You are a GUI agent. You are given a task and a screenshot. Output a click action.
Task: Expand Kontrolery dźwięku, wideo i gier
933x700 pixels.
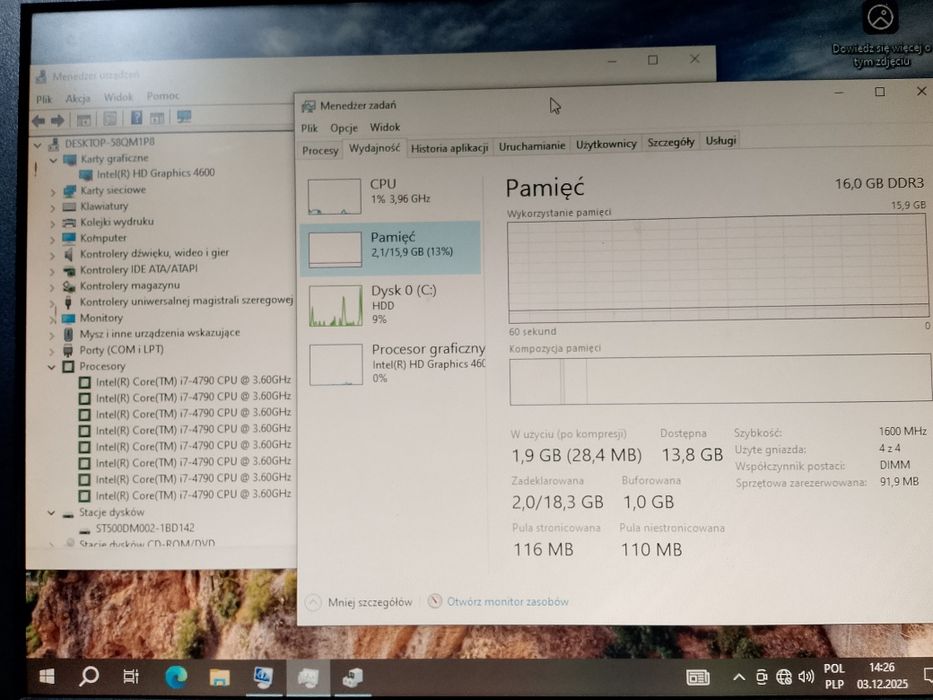[53, 256]
